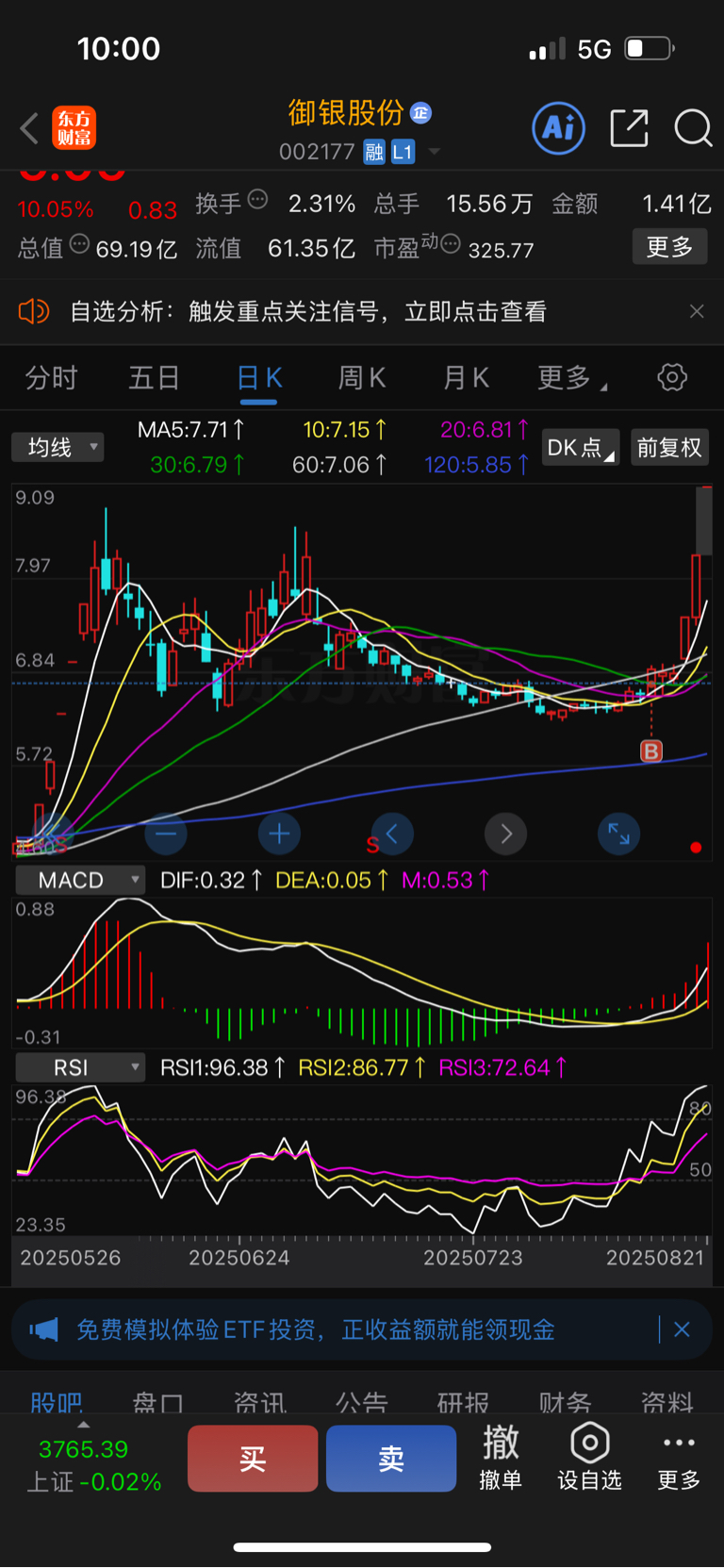This screenshot has width=724, height=1568.
Task: Open the 资料 tab
Action: pyautogui.click(x=667, y=1402)
